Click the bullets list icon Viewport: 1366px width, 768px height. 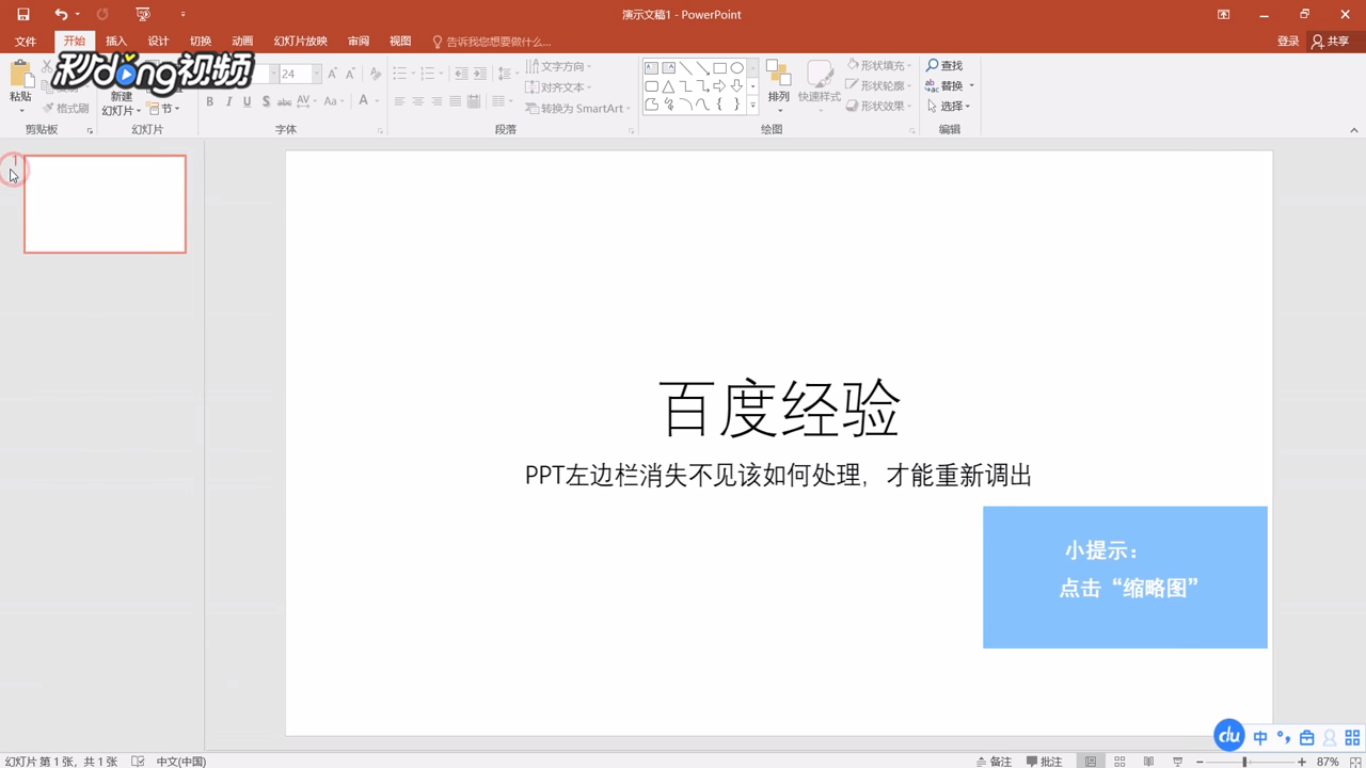(x=399, y=74)
